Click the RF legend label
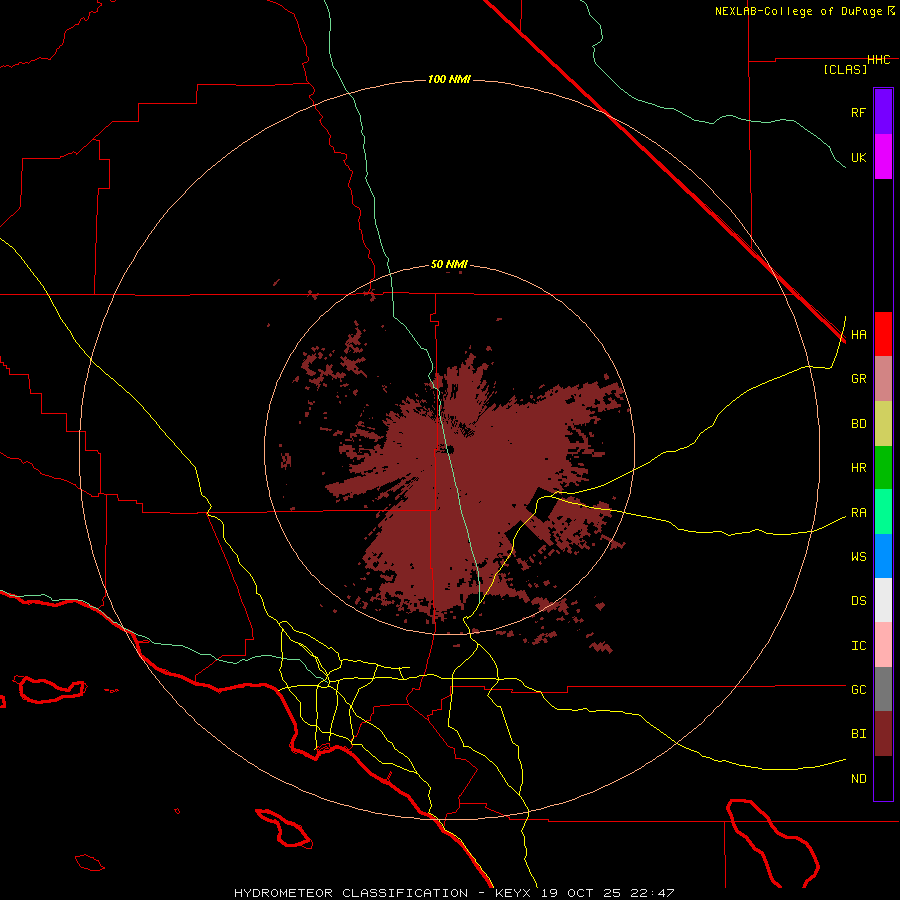900x900 pixels. tap(858, 112)
